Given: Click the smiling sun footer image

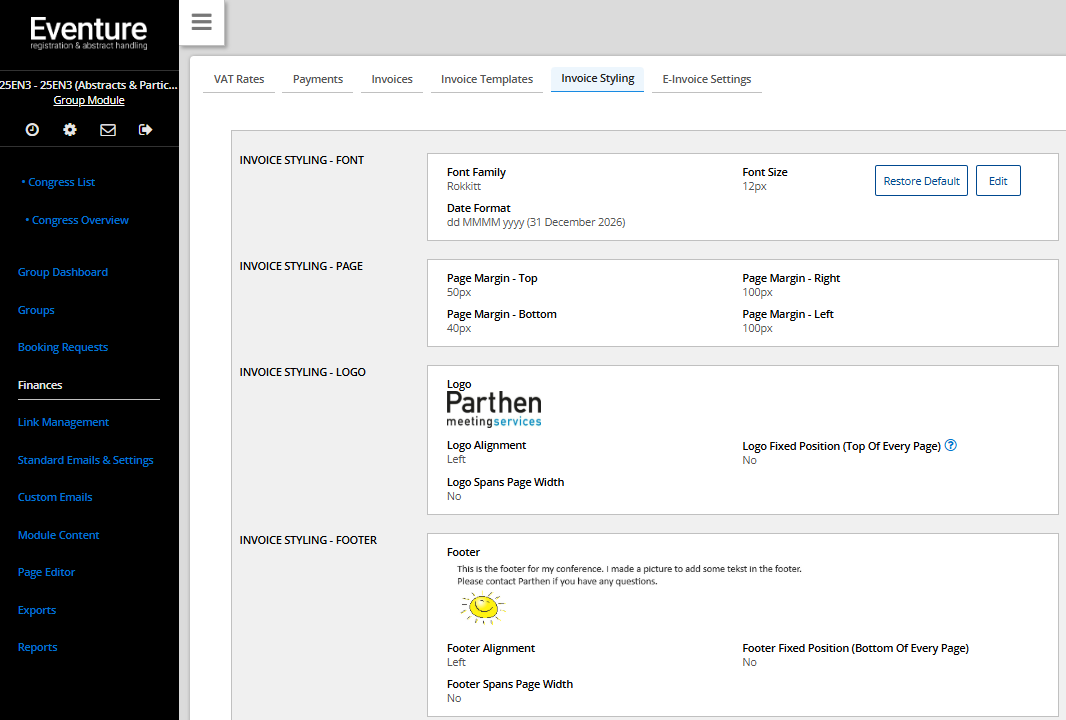Looking at the screenshot, I should (x=482, y=607).
